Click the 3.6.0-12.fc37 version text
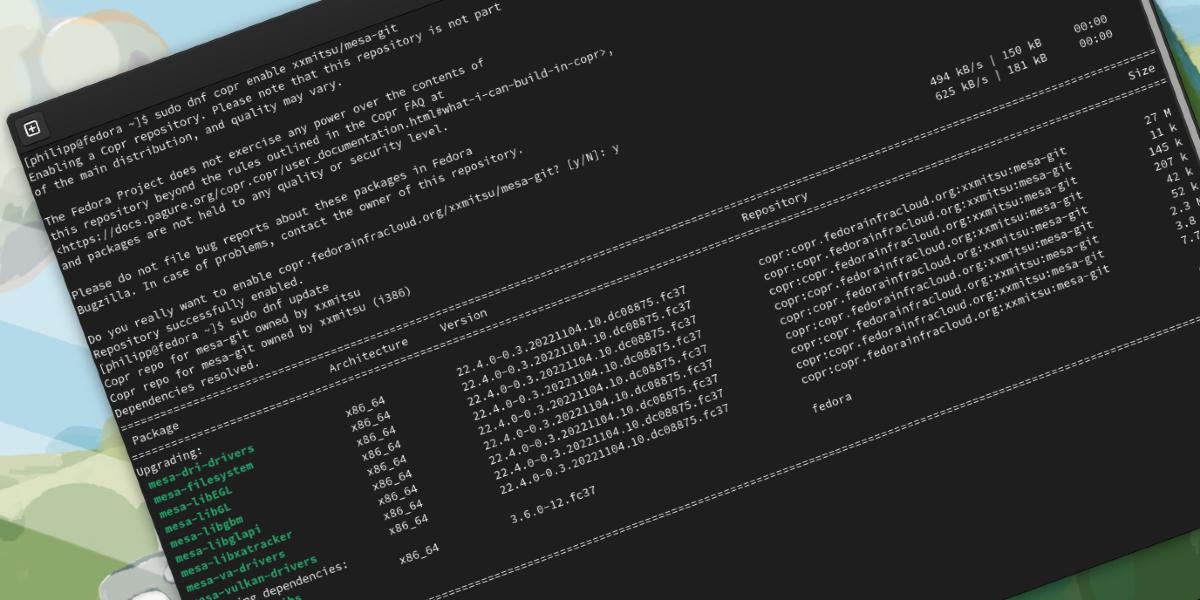The height and width of the screenshot is (600, 1200). [x=552, y=506]
